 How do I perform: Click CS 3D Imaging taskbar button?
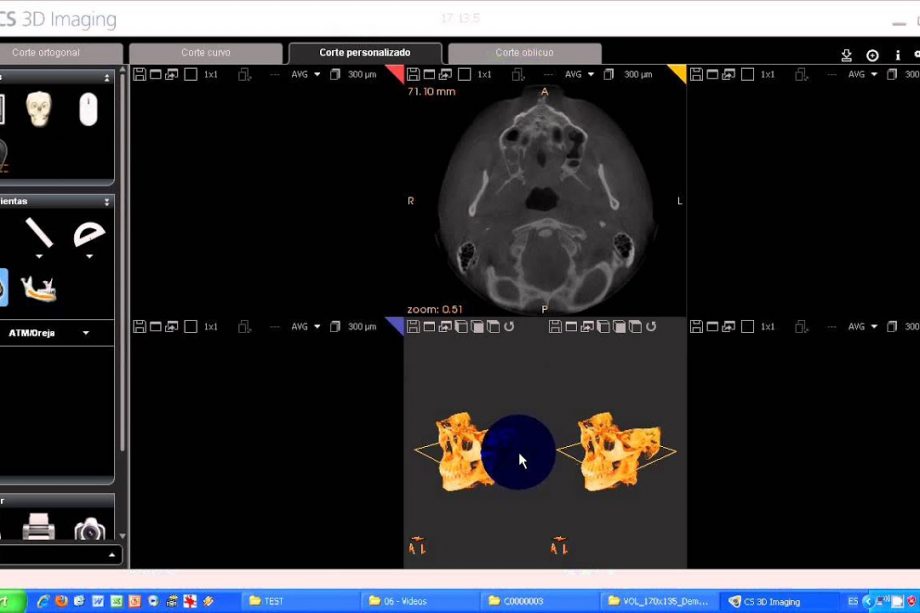pyautogui.click(x=780, y=601)
